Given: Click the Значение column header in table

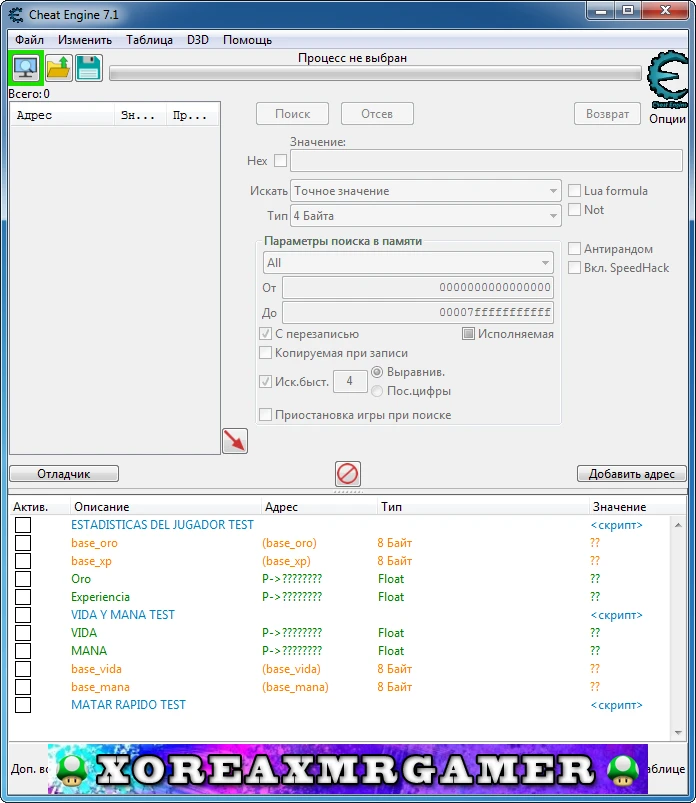Looking at the screenshot, I should (x=637, y=506).
